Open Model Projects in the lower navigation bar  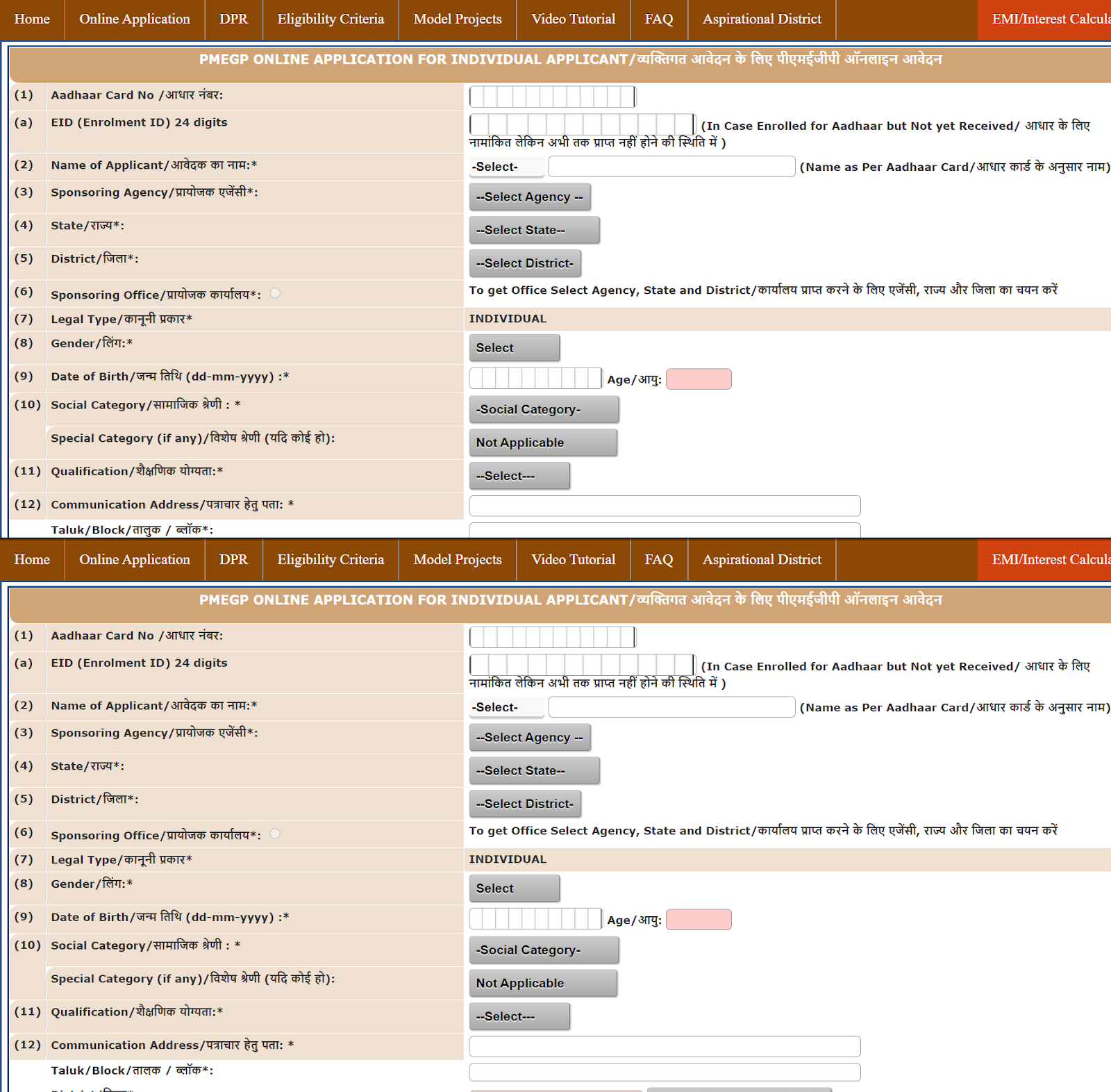[458, 560]
